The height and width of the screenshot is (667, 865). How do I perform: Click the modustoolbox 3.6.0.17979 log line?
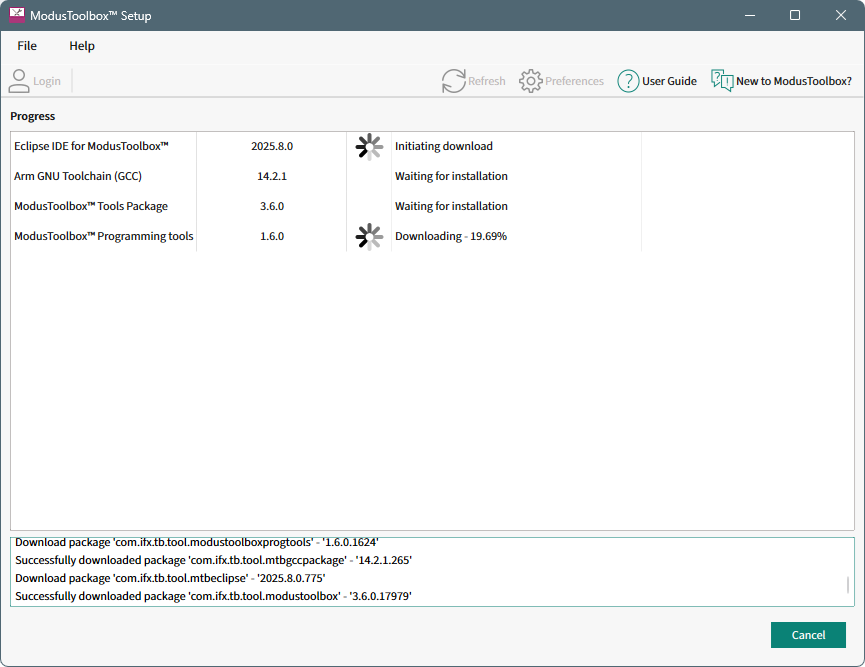click(x=213, y=596)
